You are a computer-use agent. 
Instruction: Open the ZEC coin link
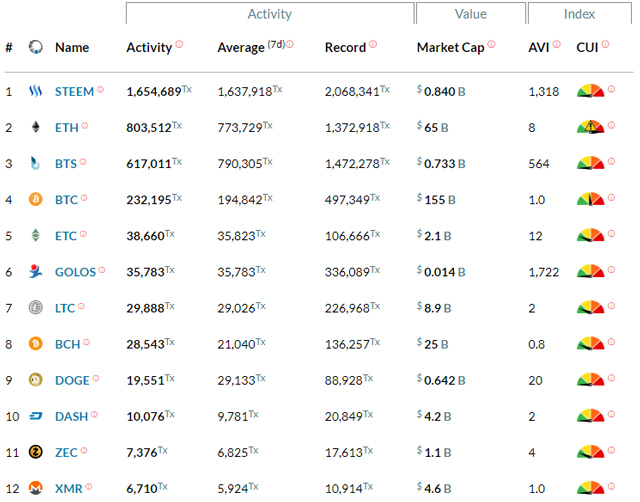66,452
